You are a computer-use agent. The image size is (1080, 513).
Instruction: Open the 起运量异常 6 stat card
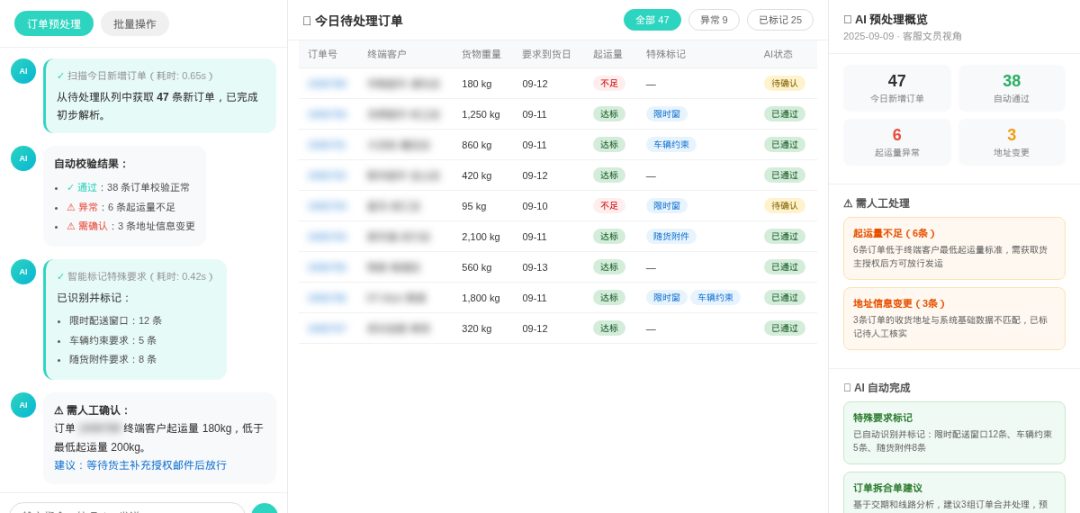897,142
